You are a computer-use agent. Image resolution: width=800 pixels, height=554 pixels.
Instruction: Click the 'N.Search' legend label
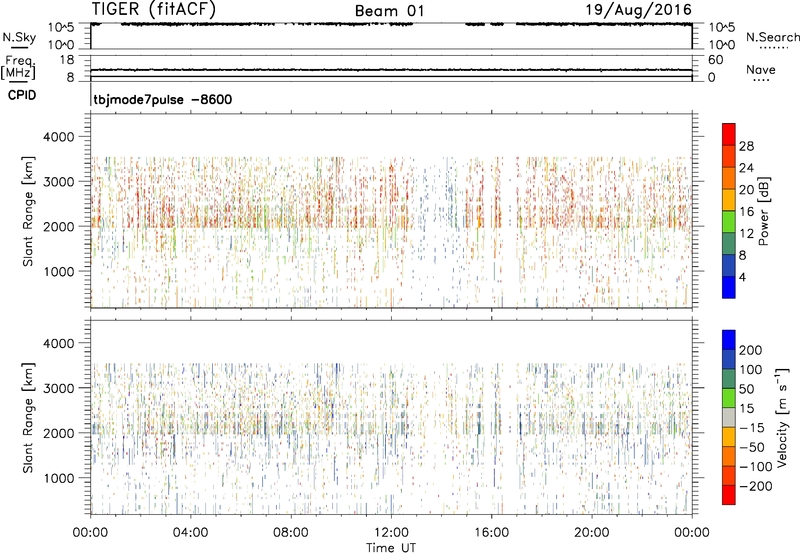coord(773,37)
